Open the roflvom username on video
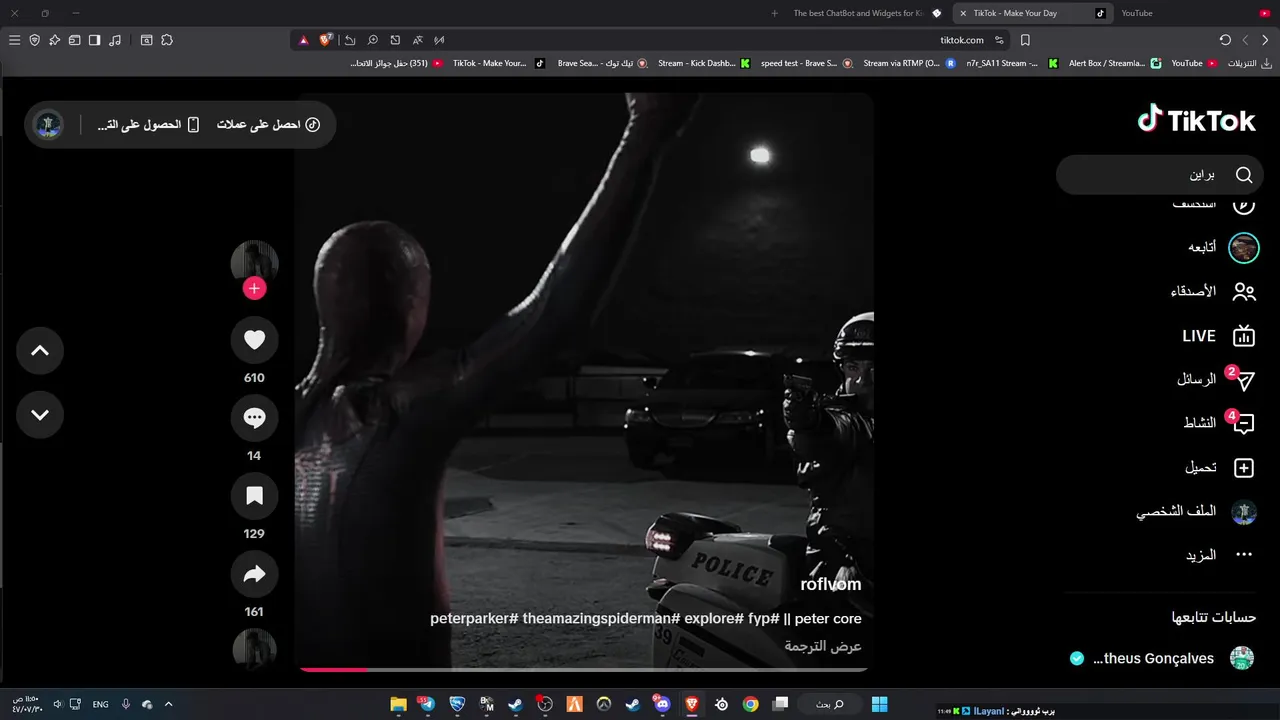 coord(830,584)
